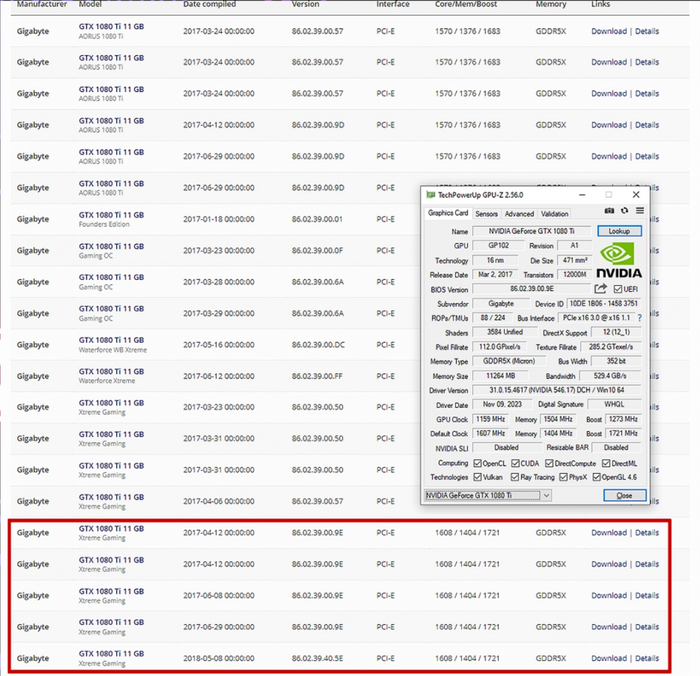Viewport: 700px width, 676px height.
Task: Toggle the OpenGL 4.6 checkbox
Action: (x=596, y=477)
